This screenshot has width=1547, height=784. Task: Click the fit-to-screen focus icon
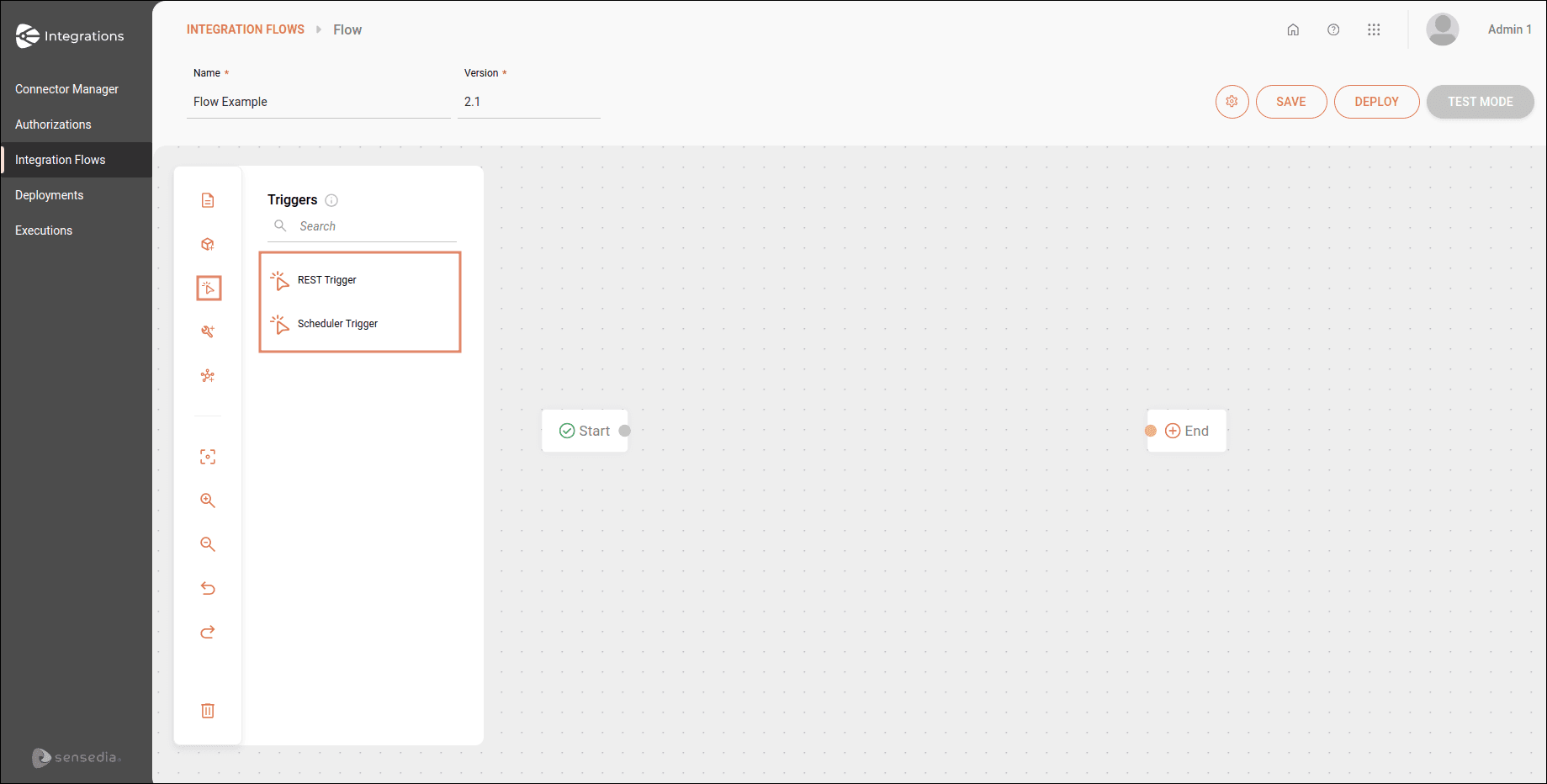(208, 457)
